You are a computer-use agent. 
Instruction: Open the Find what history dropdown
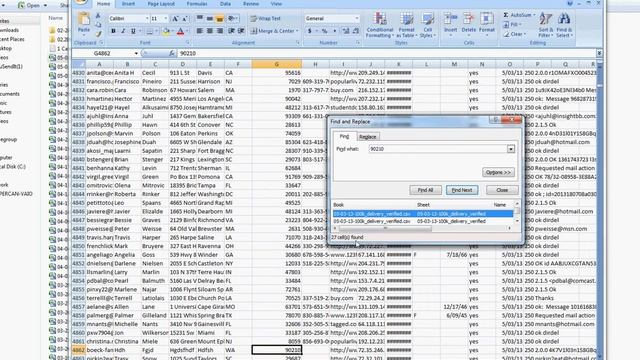[511, 149]
